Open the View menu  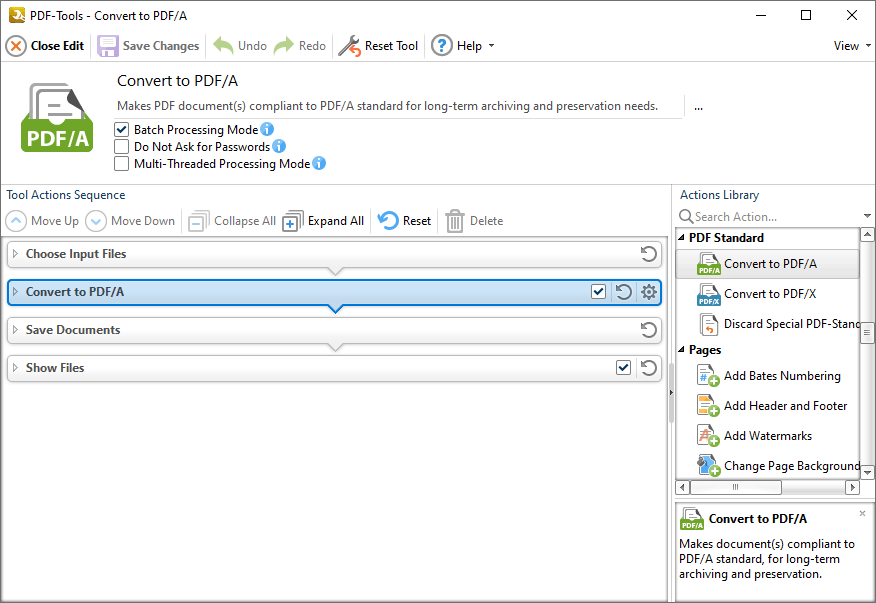point(852,46)
